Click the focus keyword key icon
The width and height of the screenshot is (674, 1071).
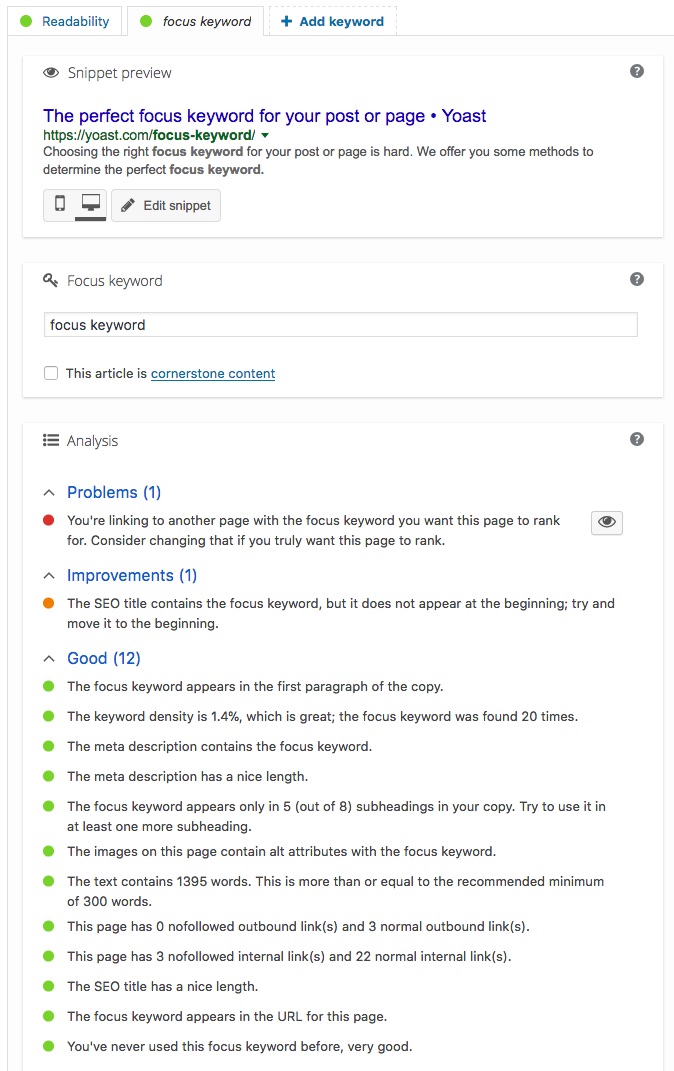pos(51,280)
